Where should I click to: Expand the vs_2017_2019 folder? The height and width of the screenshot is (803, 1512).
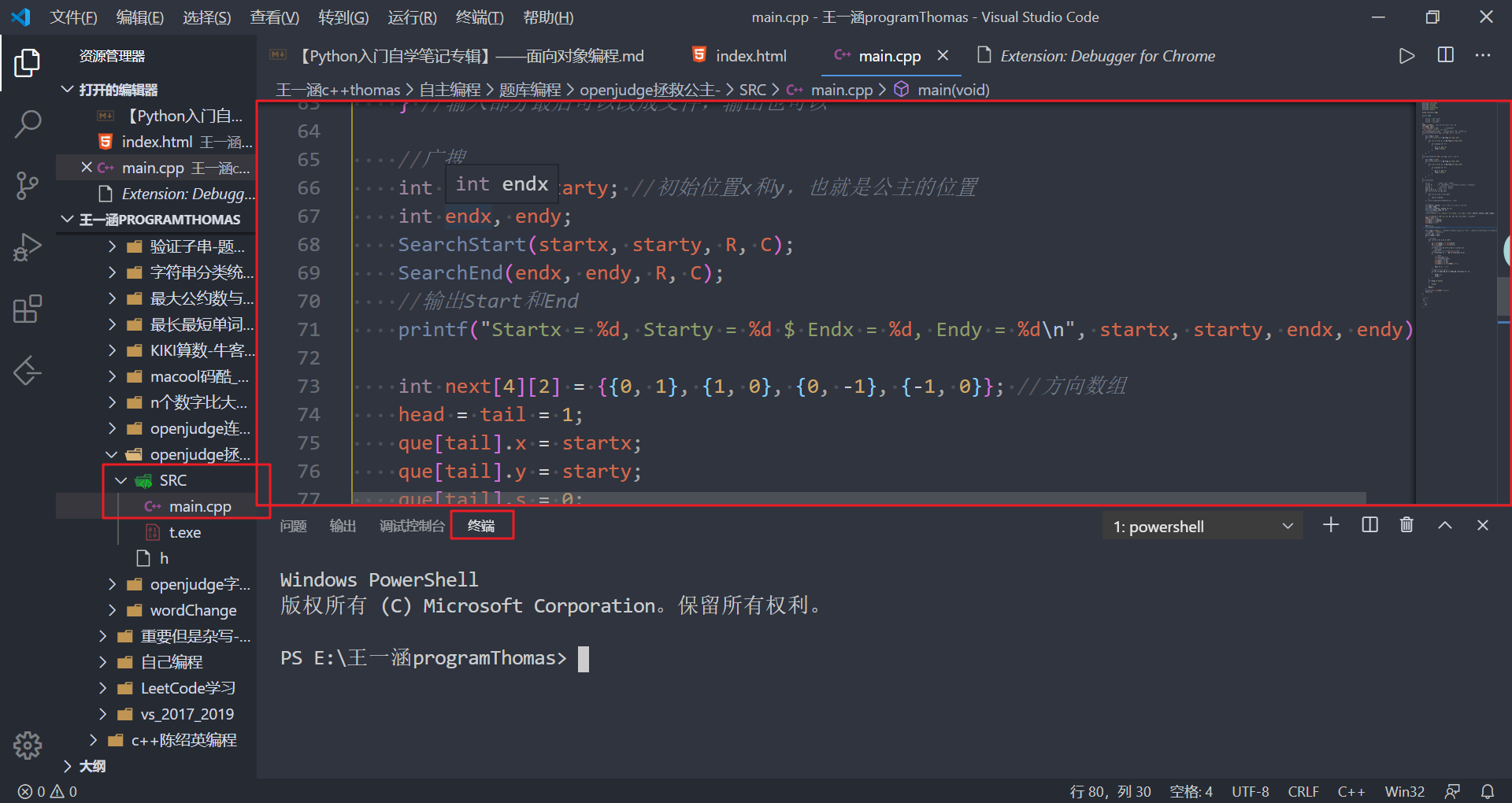click(156, 714)
